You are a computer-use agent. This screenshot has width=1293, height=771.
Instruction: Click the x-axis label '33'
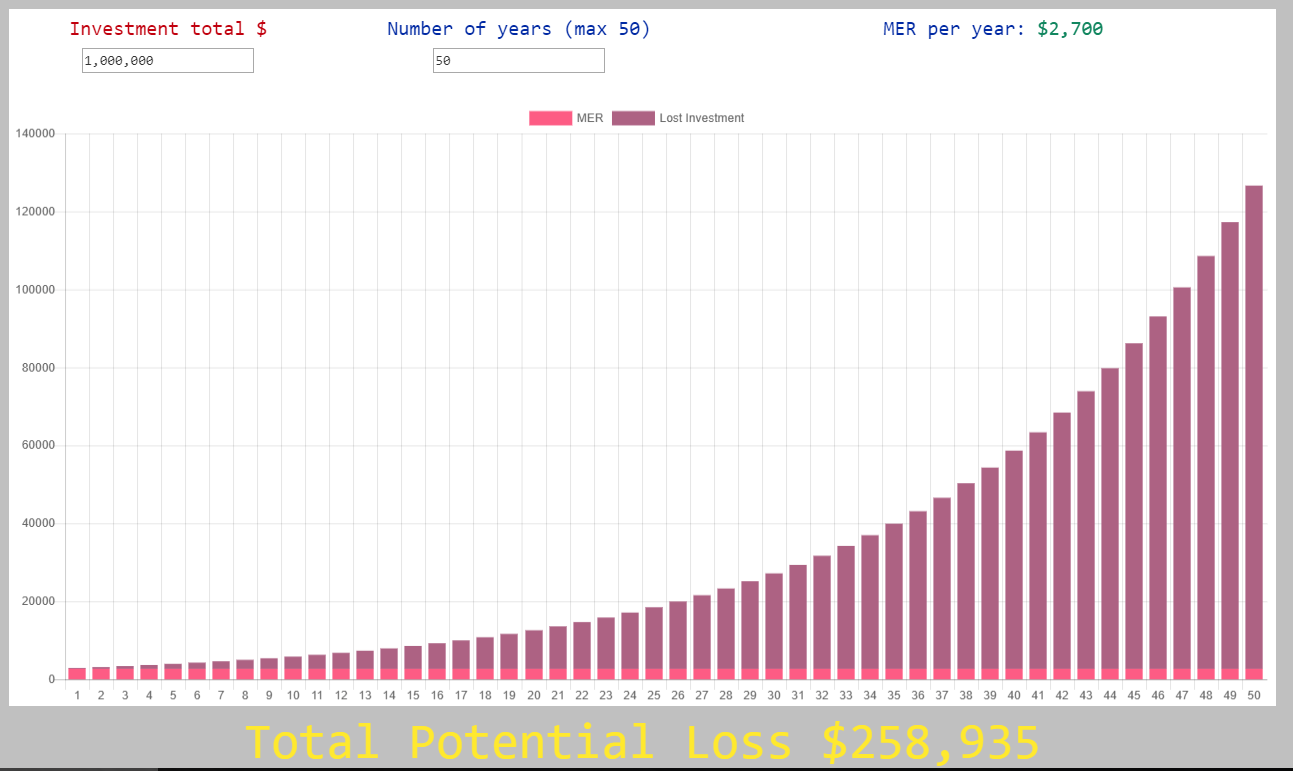point(846,695)
